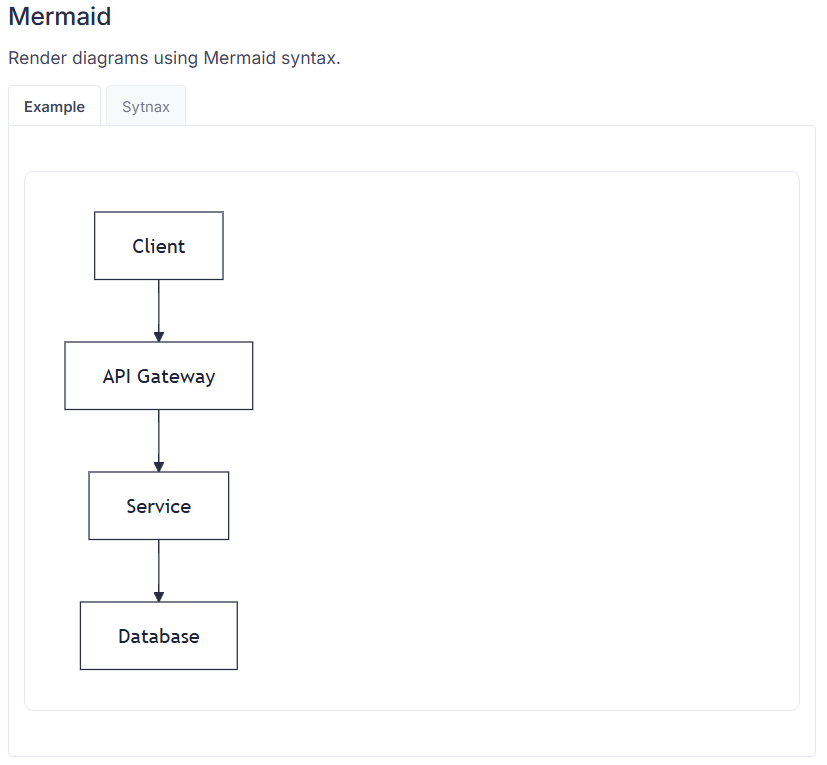The image size is (827, 765).
Task: Click the word 'Gateway' in the diagram
Action: (x=176, y=377)
